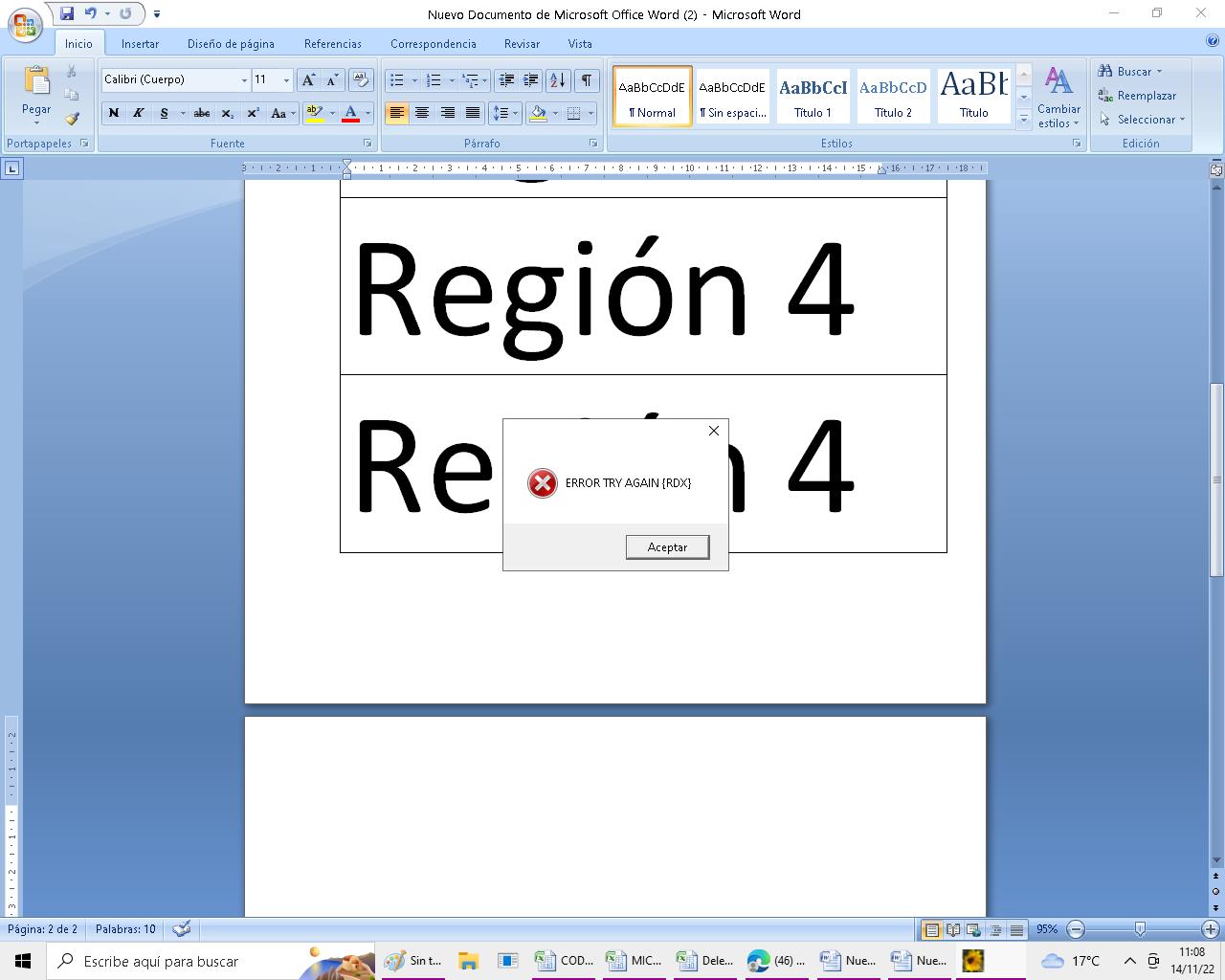Click the increase font size icon
1225x980 pixels.
308,80
